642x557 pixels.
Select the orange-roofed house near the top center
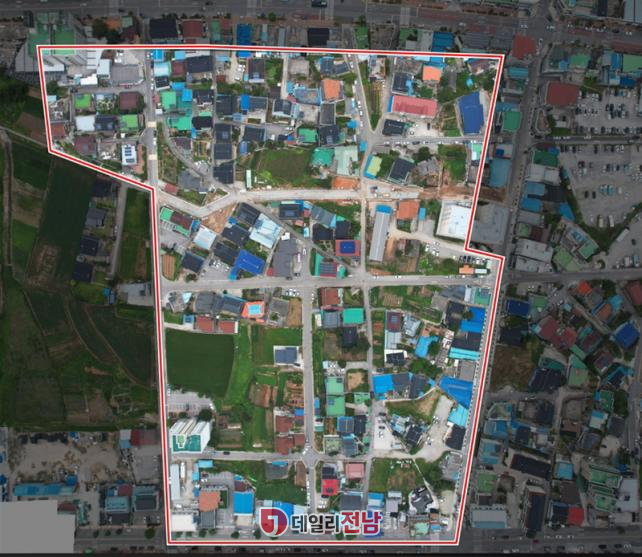coord(331,90)
